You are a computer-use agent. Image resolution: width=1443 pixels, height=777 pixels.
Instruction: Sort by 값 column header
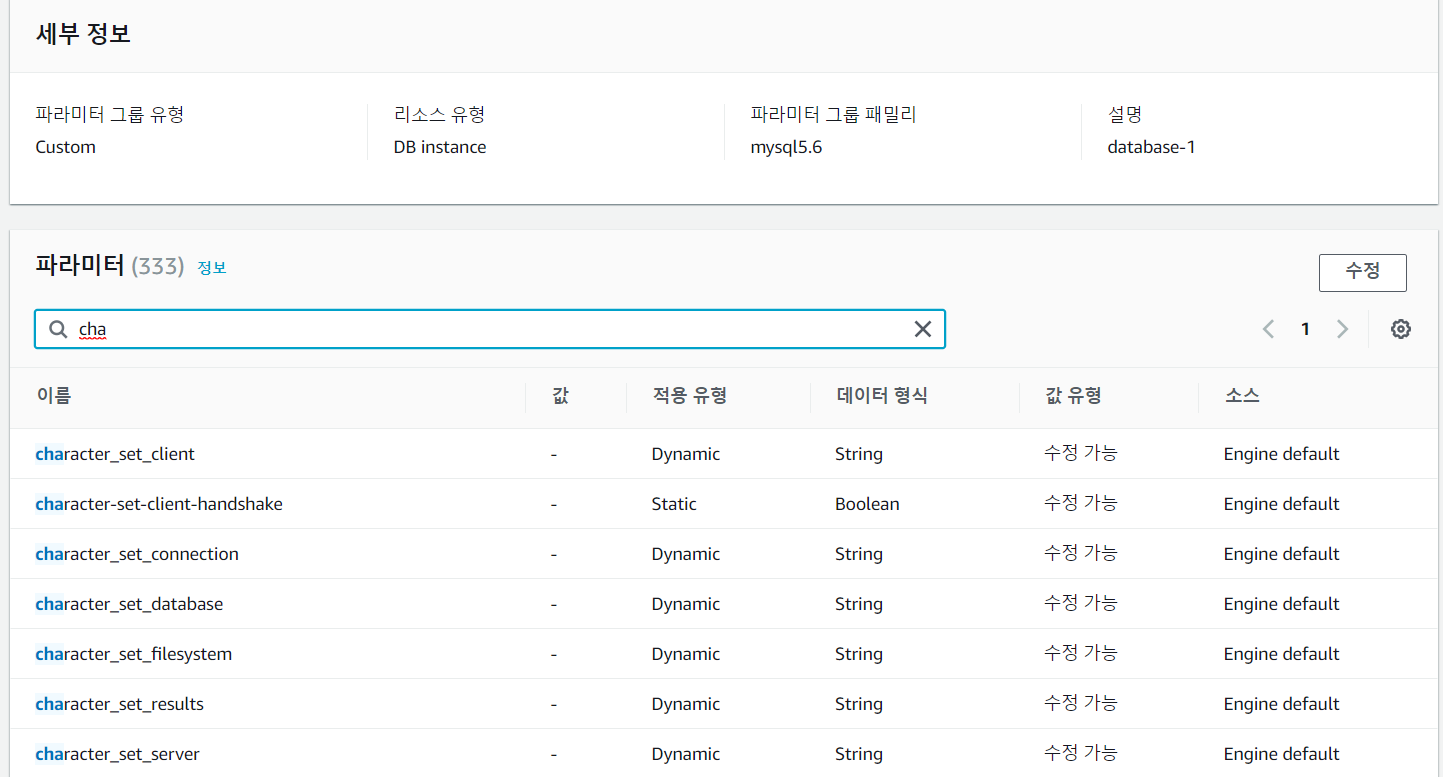pyautogui.click(x=560, y=396)
